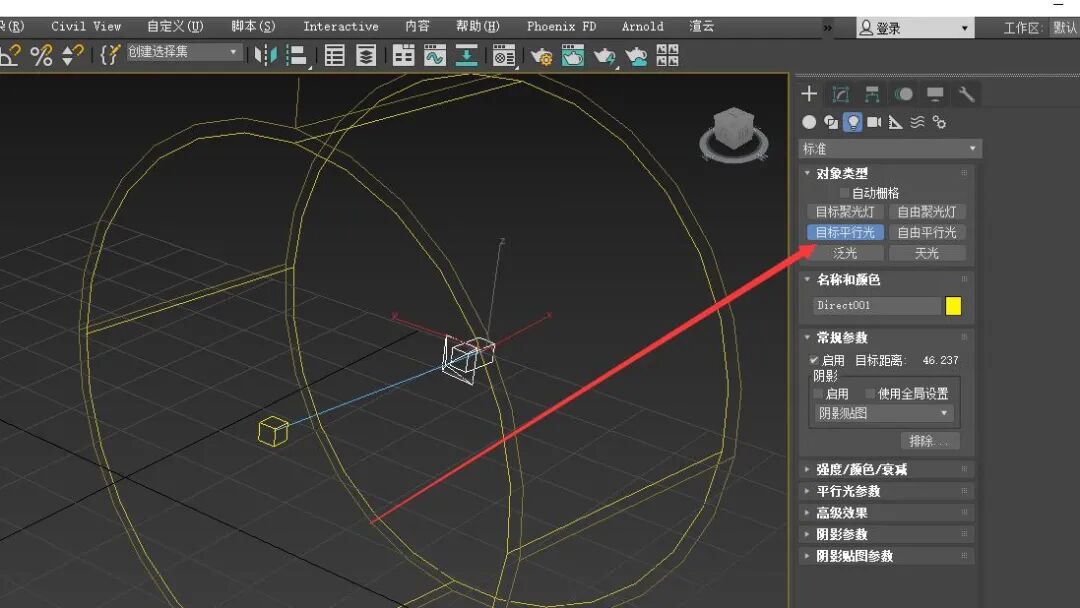Click the Mirror tool icon

tap(265, 55)
